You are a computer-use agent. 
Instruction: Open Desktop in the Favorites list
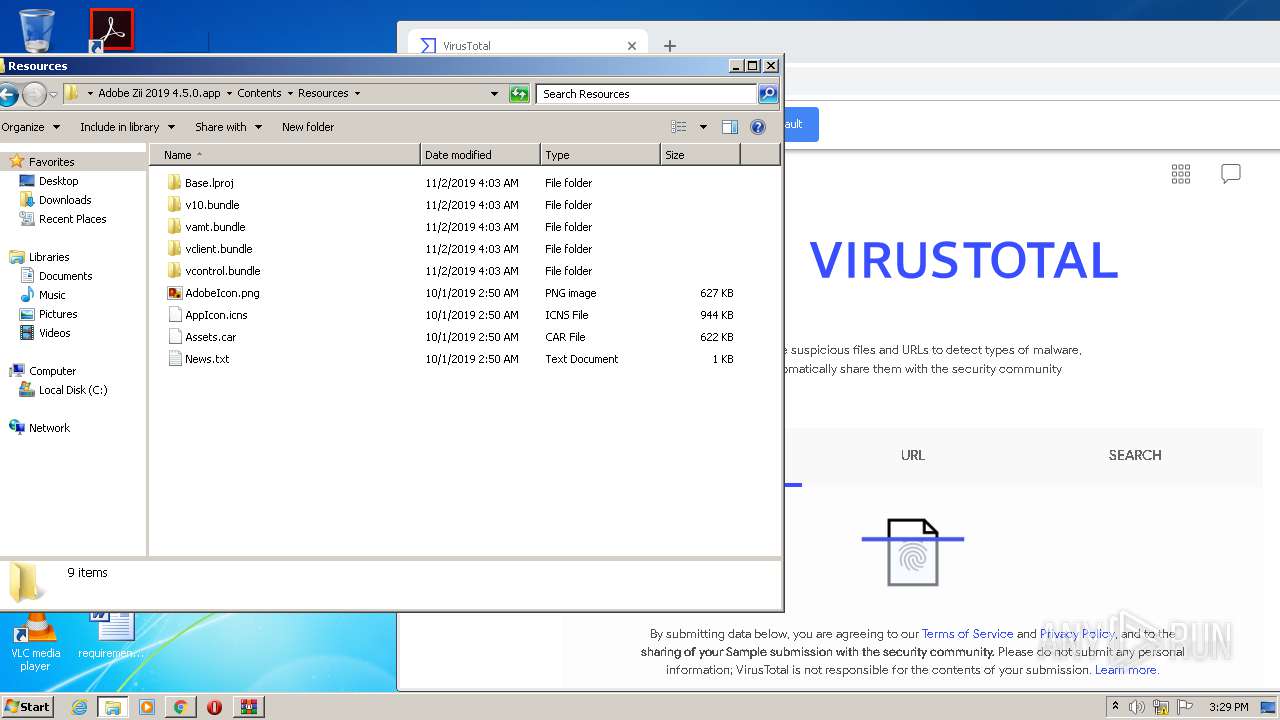click(58, 181)
